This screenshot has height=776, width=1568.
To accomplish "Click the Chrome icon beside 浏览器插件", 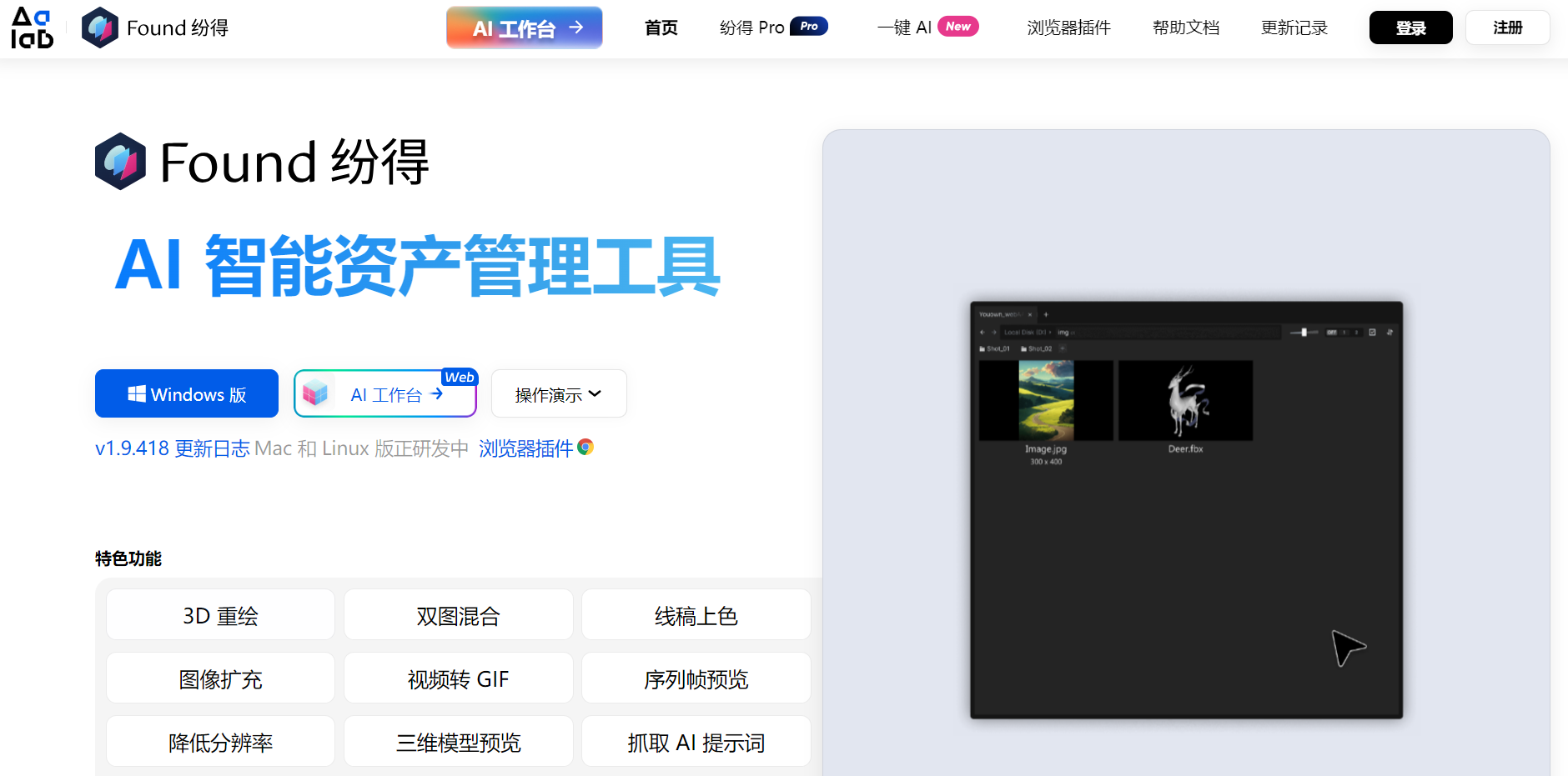I will pyautogui.click(x=585, y=448).
